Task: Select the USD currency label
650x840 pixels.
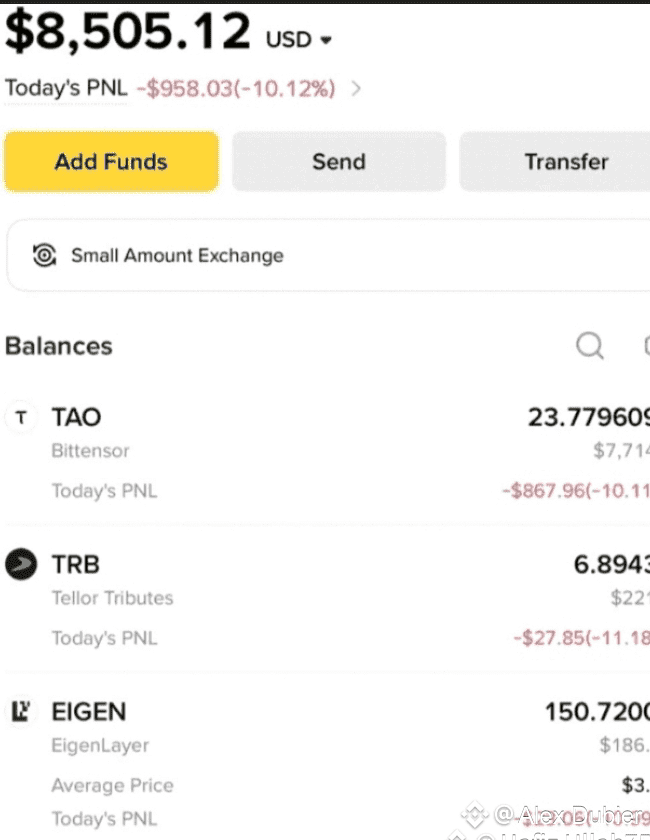Action: coord(288,40)
